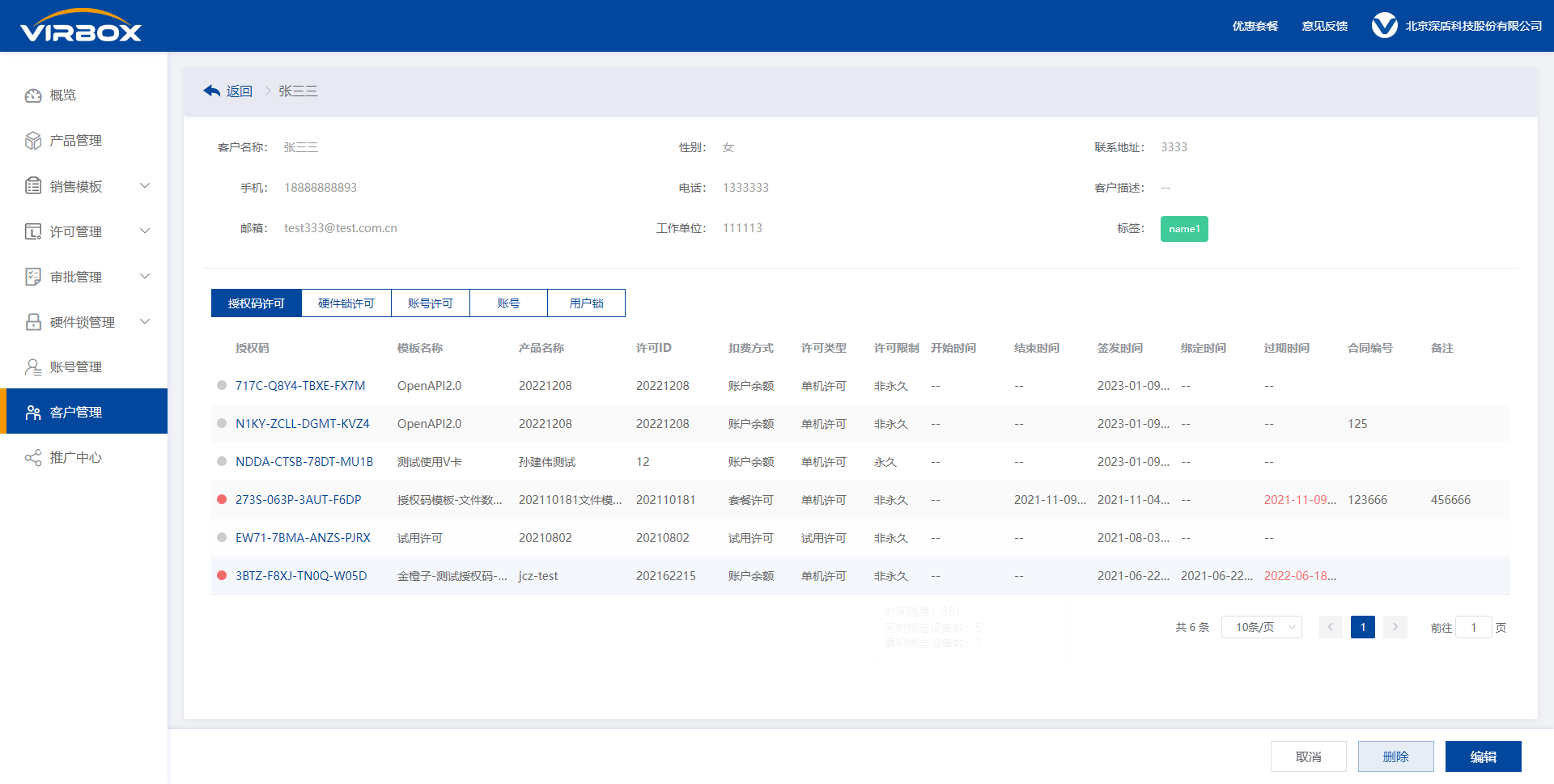The image size is (1554, 784).
Task: Switch to the 账号许可 tab
Action: tap(431, 303)
